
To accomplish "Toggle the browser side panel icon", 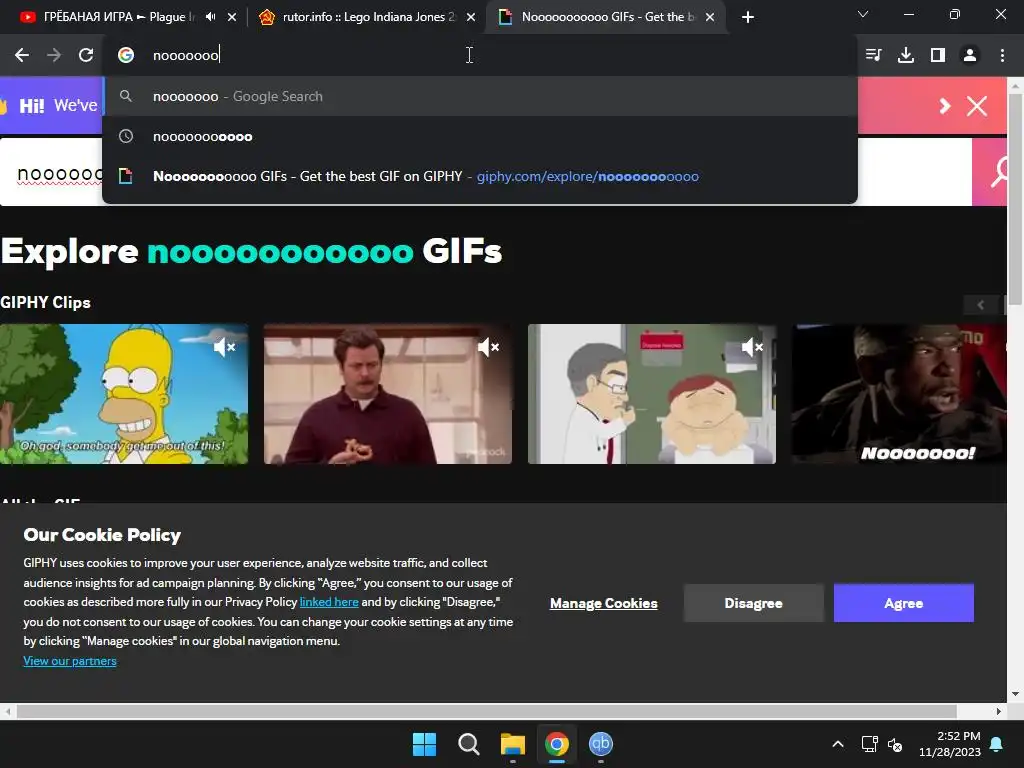I will 938,56.
